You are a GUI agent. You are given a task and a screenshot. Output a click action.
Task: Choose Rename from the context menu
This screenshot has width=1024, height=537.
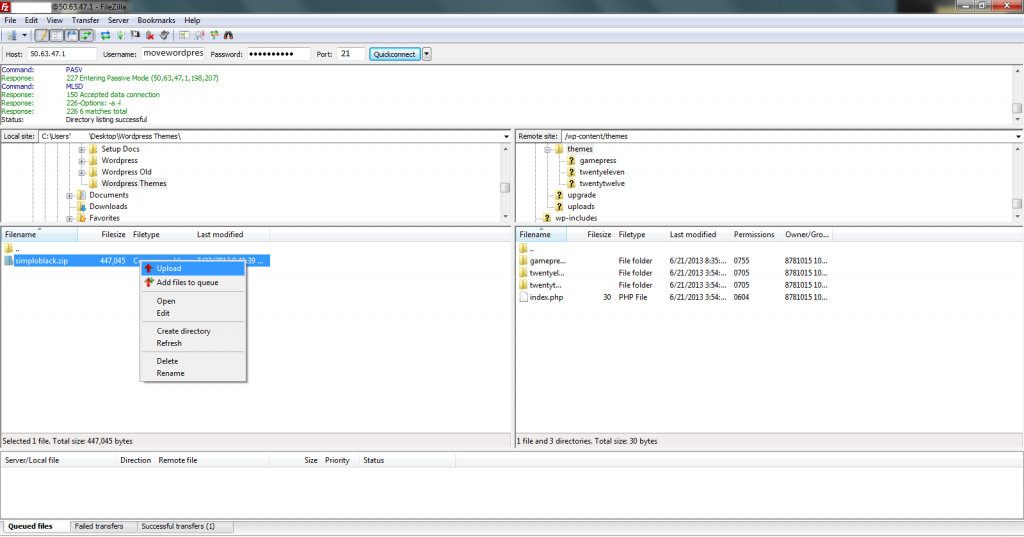tap(193, 374)
